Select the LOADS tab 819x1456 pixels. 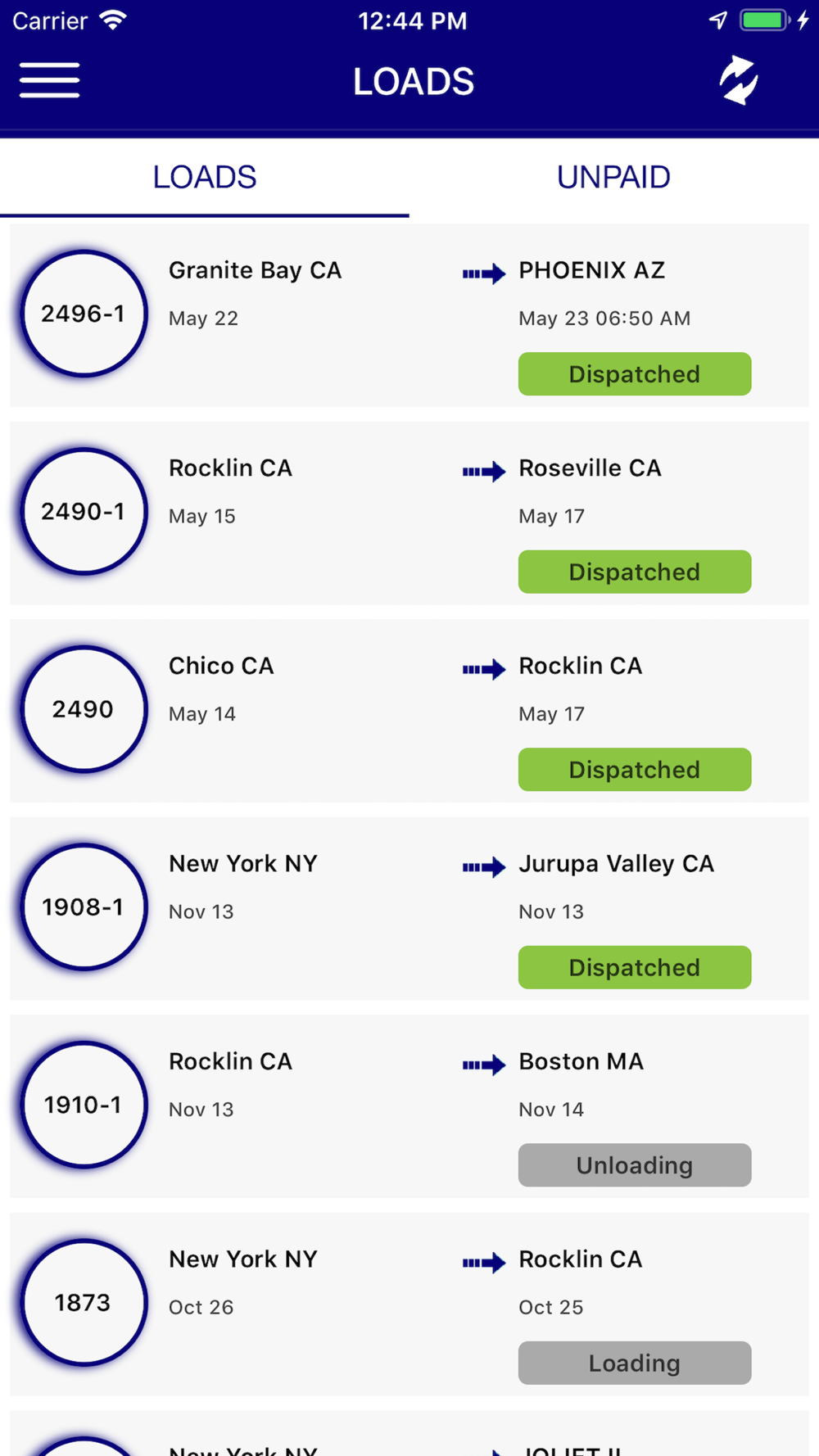tap(205, 178)
